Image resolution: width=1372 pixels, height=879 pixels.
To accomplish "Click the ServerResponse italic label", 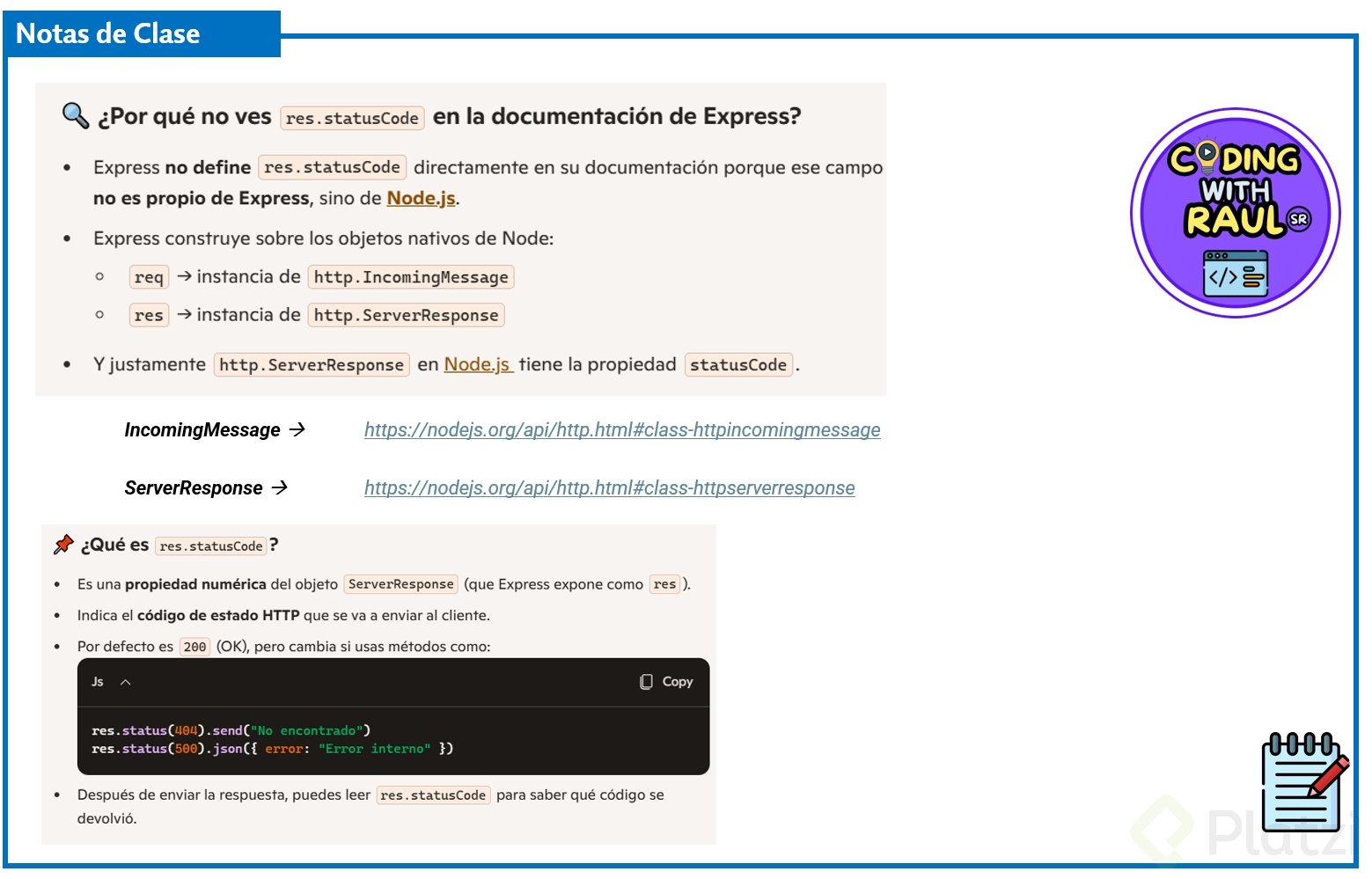I will 194,487.
